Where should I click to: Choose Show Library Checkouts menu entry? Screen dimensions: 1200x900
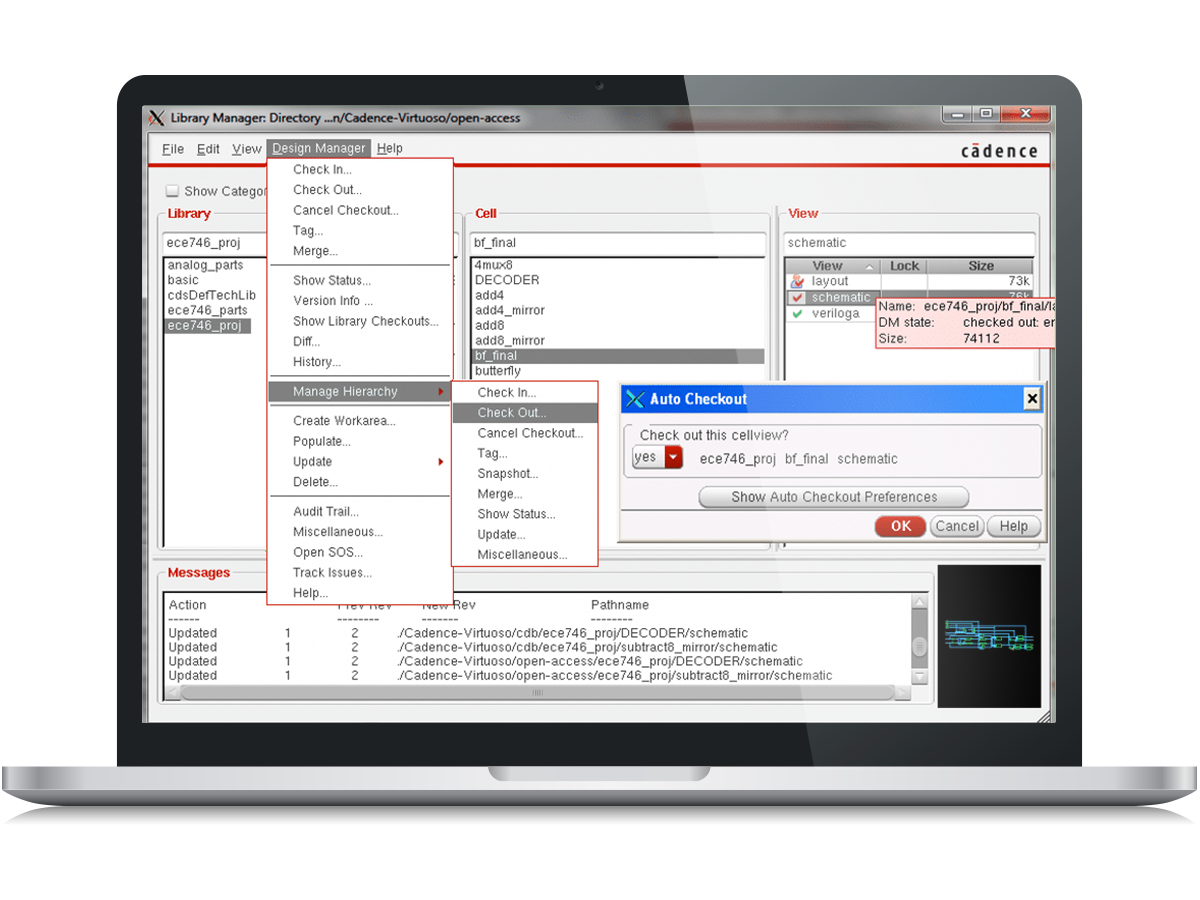pyautogui.click(x=365, y=321)
